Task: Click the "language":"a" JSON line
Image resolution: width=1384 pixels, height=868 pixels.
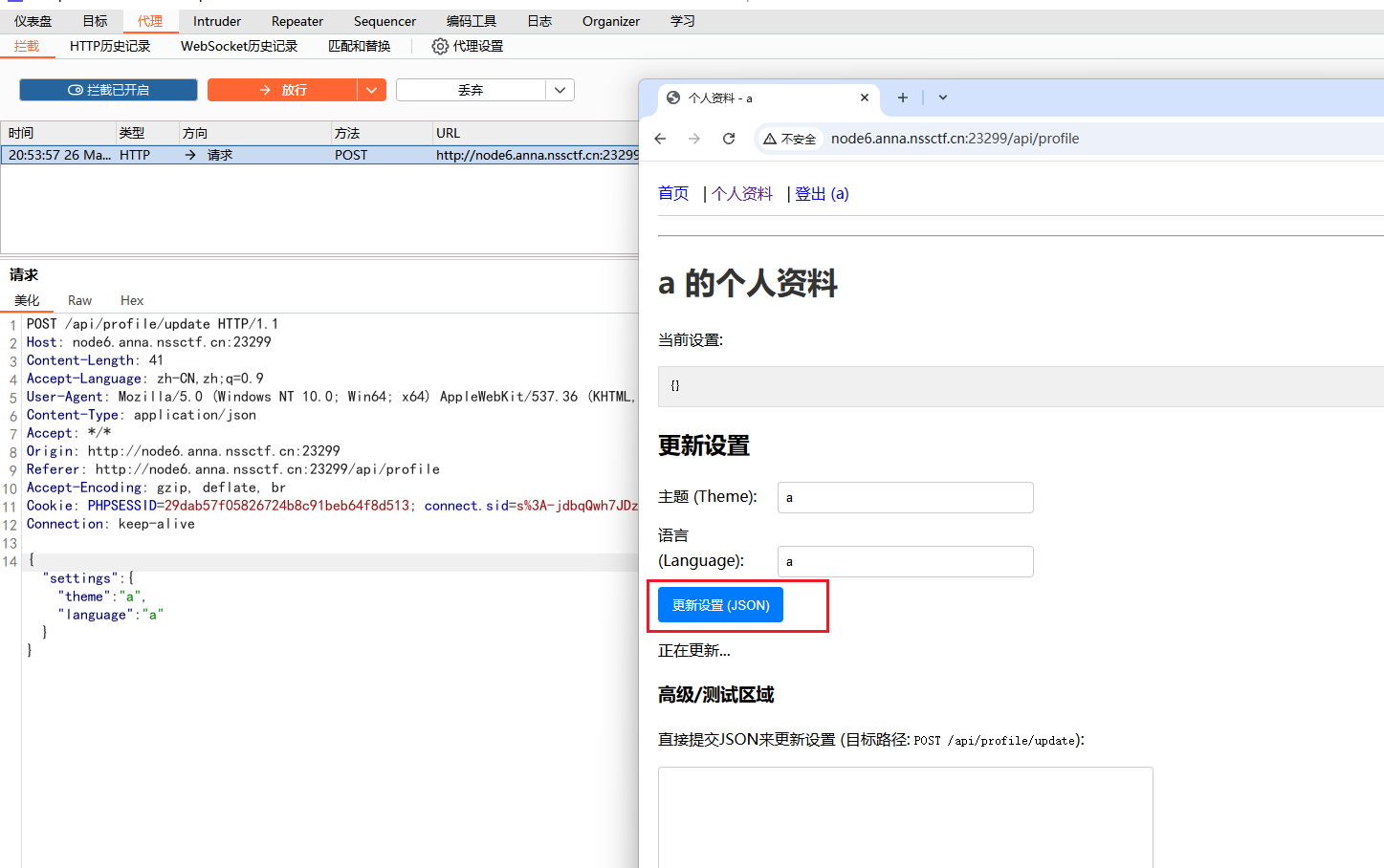Action: coord(110,615)
